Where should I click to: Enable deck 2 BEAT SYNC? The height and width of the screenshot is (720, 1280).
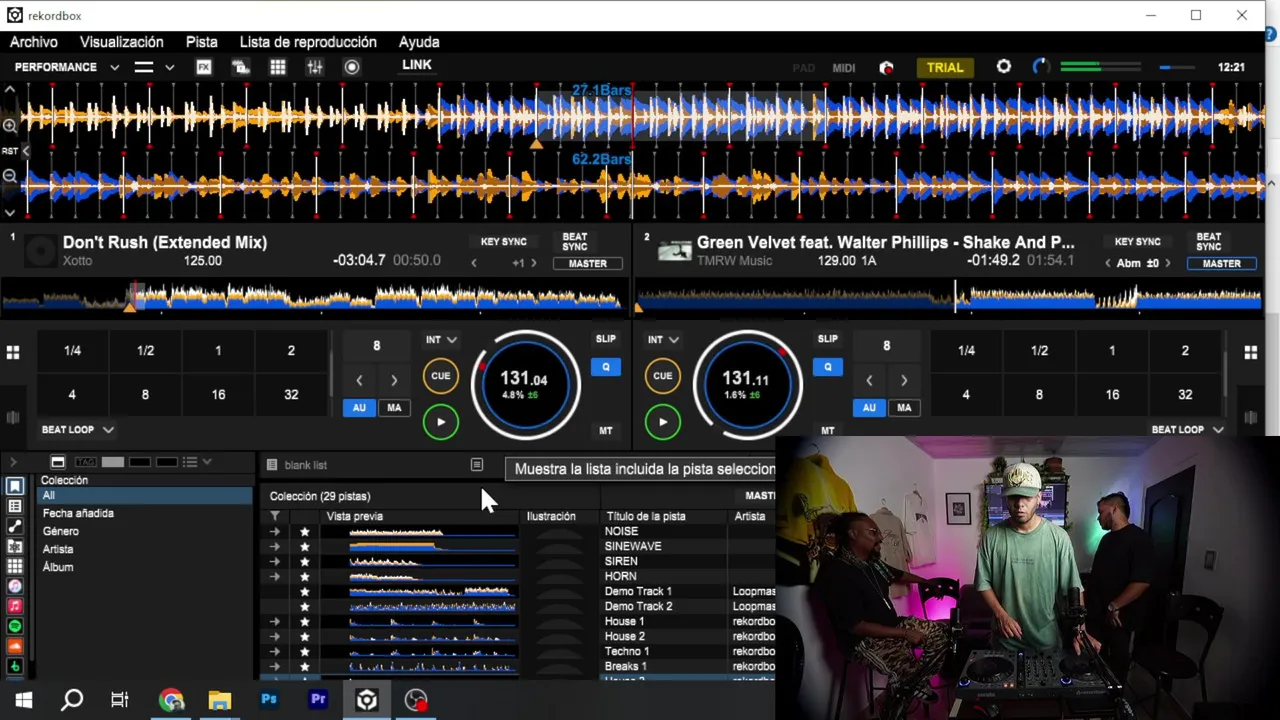tap(1209, 242)
